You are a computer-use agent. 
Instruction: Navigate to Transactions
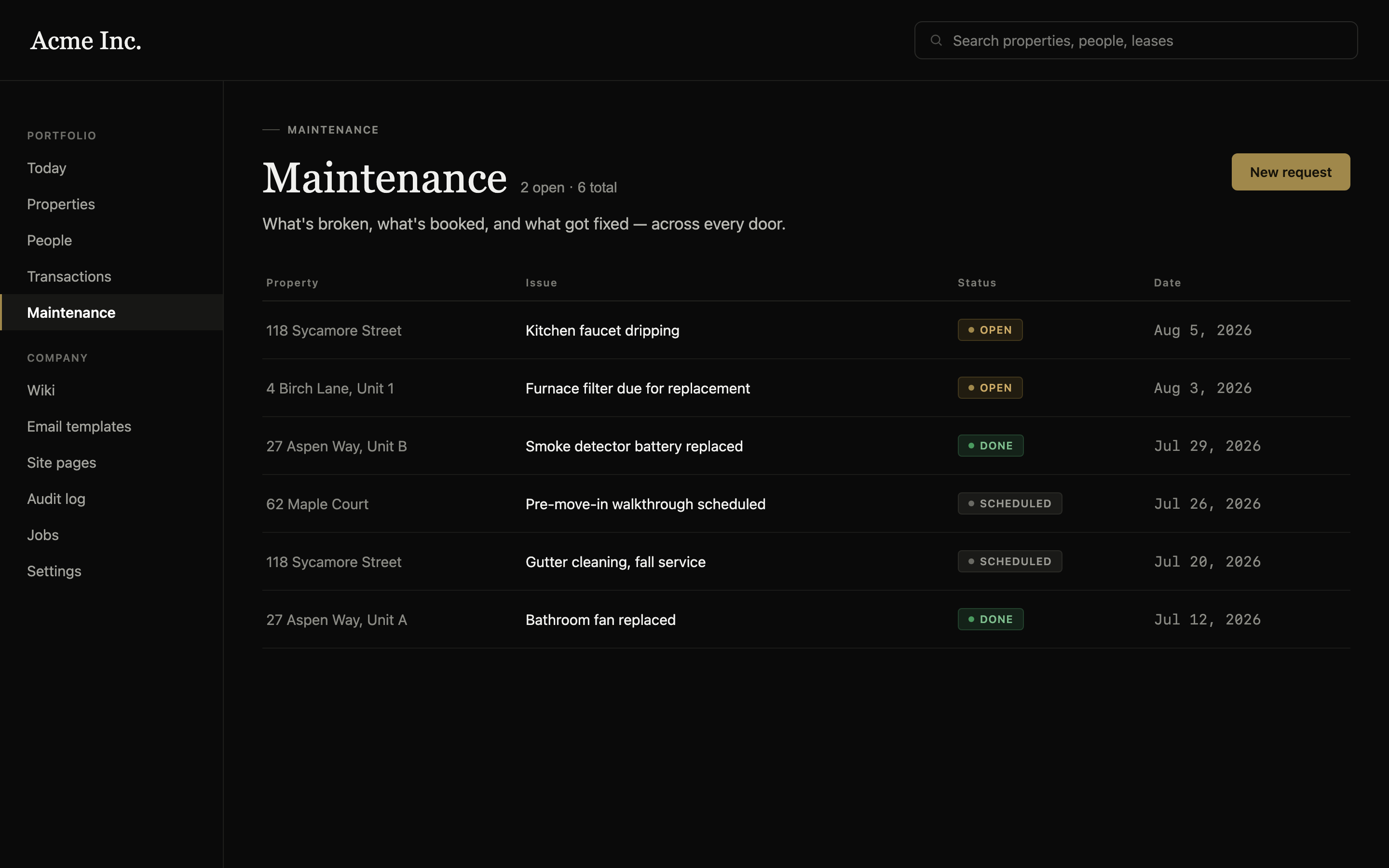tap(69, 277)
